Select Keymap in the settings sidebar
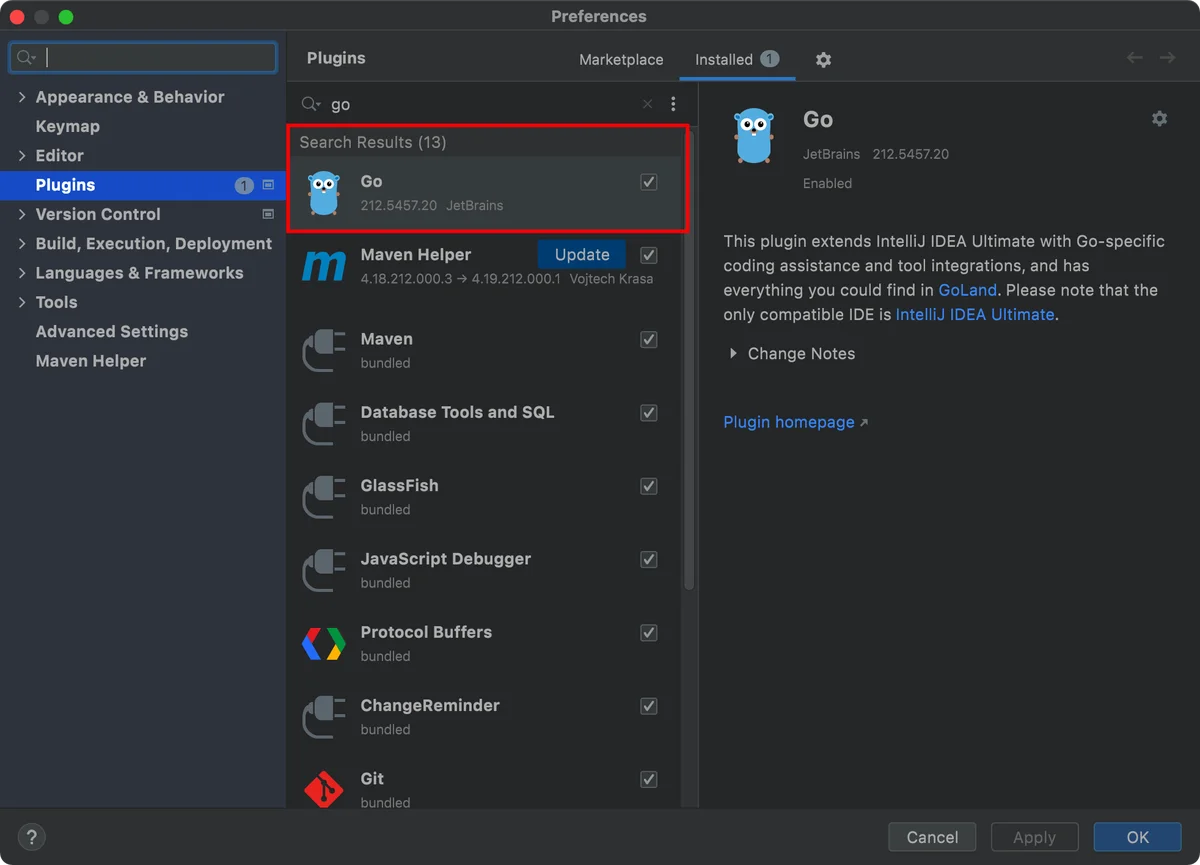This screenshot has height=865, width=1200. (x=67, y=126)
